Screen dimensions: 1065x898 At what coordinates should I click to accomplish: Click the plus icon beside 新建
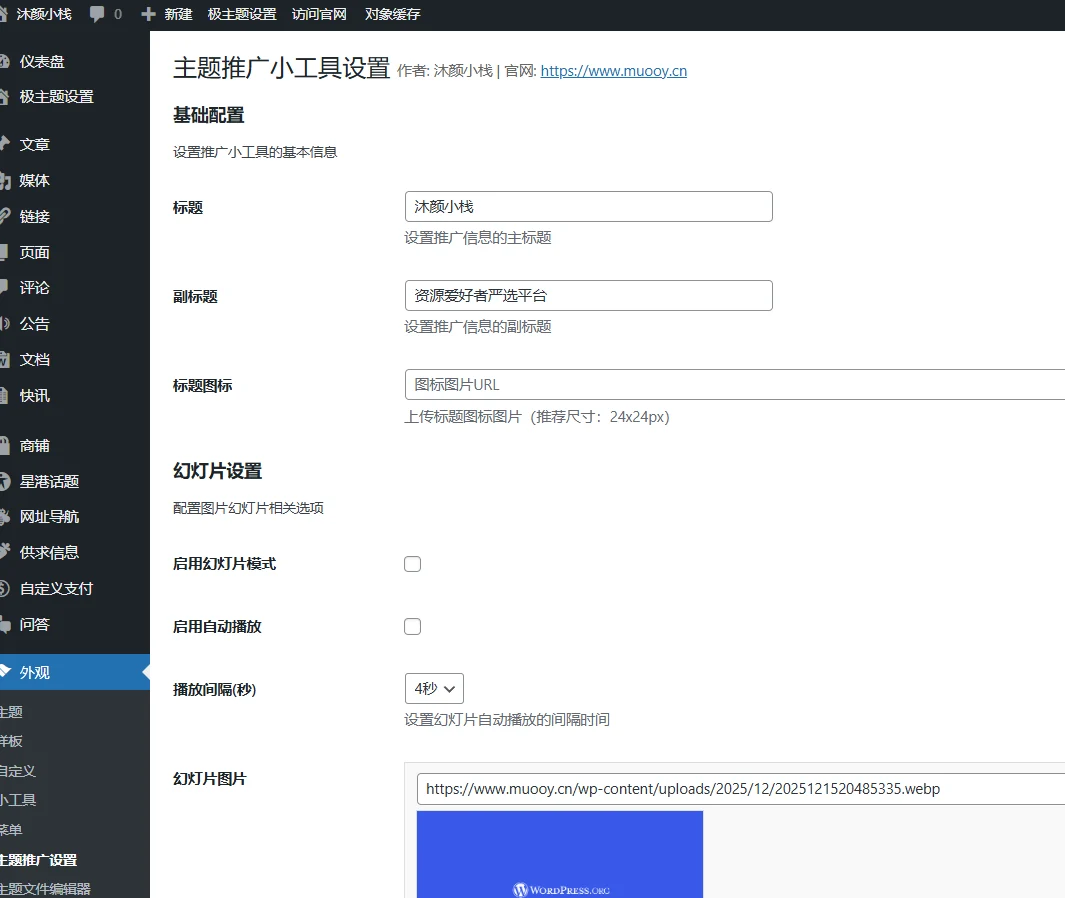[149, 15]
